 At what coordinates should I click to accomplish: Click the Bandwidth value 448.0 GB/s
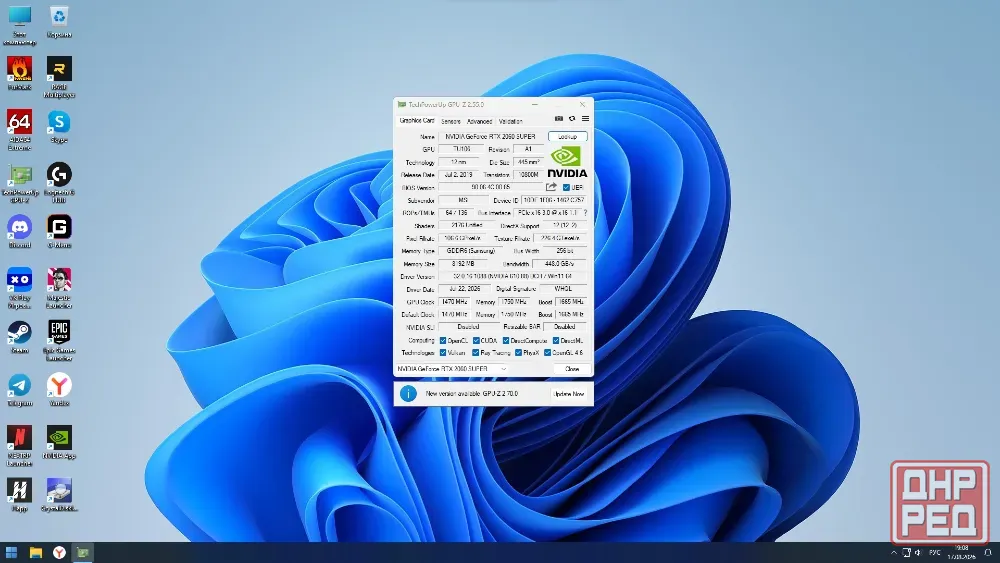(x=559, y=263)
